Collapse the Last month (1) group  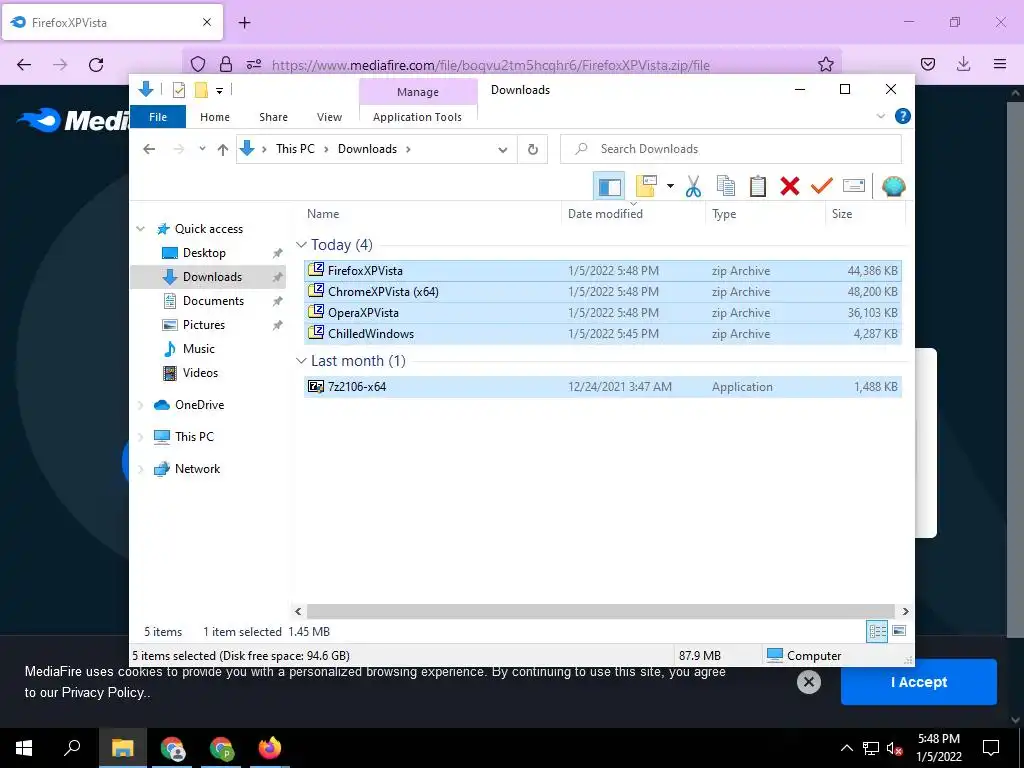pyautogui.click(x=301, y=361)
